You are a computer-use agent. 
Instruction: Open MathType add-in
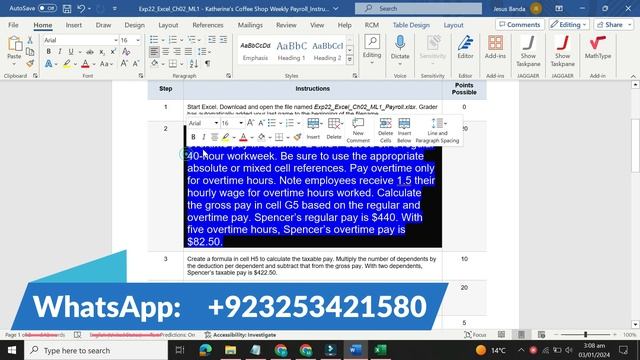(x=598, y=47)
